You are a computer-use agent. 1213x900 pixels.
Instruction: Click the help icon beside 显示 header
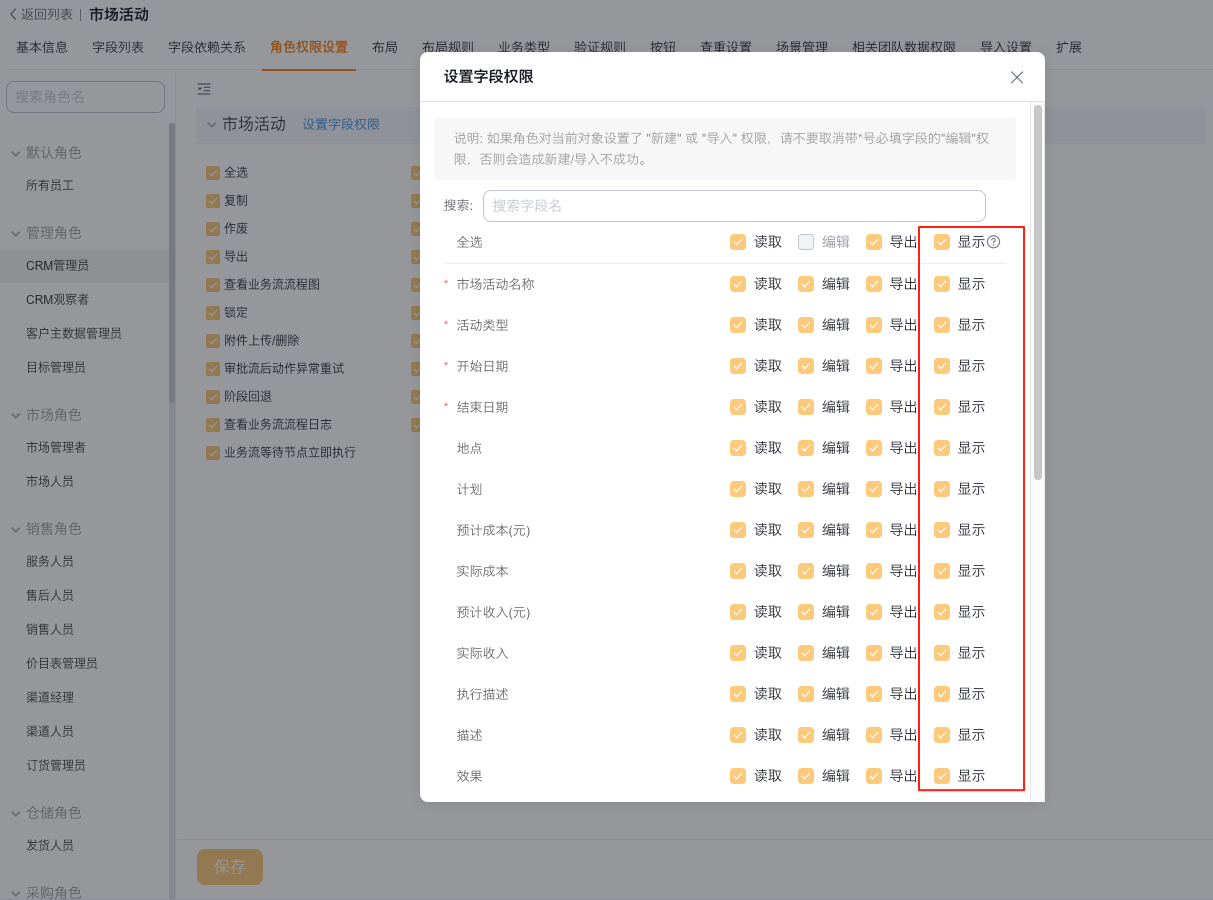(x=994, y=242)
